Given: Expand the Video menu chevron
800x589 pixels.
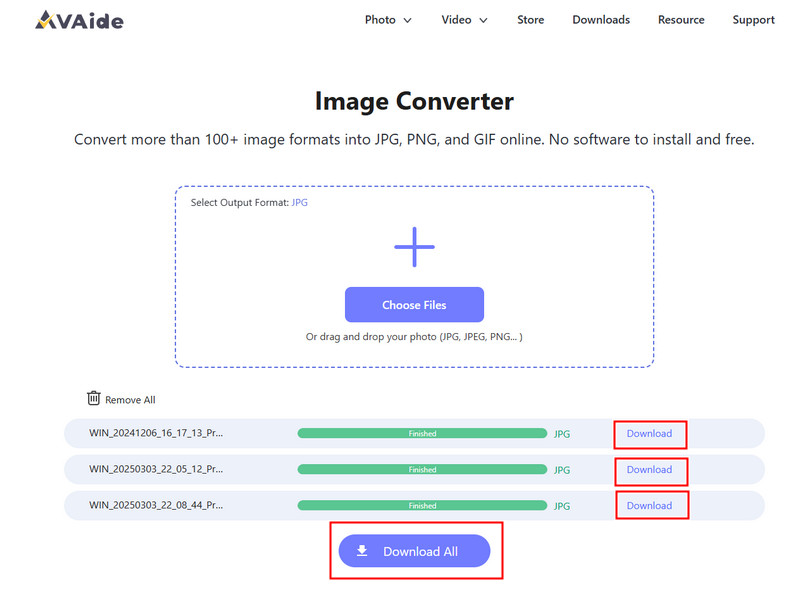Looking at the screenshot, I should click(x=483, y=20).
